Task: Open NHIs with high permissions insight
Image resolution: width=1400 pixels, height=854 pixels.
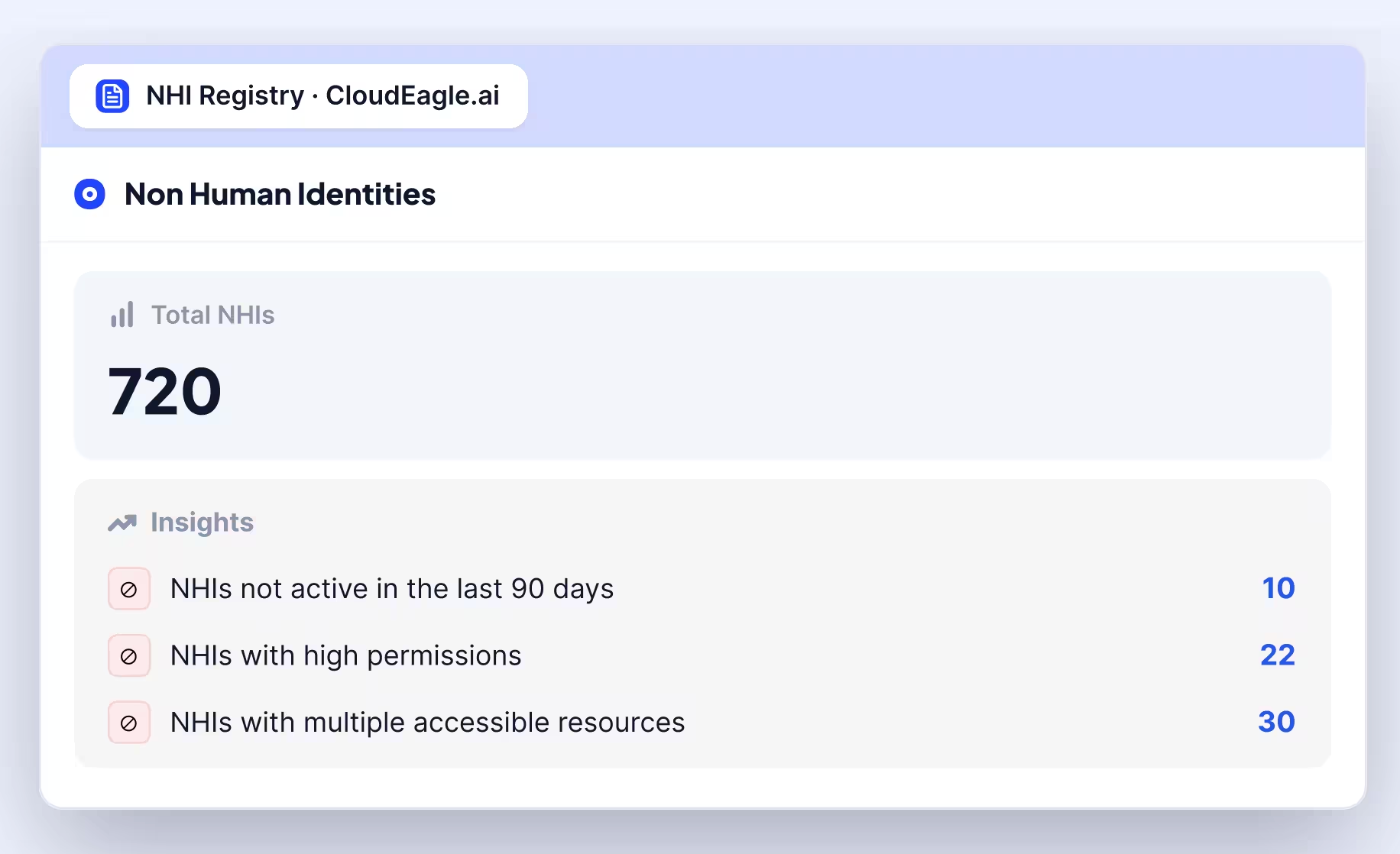Action: point(345,655)
